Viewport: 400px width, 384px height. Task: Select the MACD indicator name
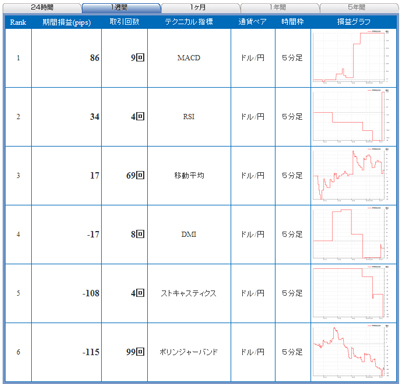coord(189,58)
